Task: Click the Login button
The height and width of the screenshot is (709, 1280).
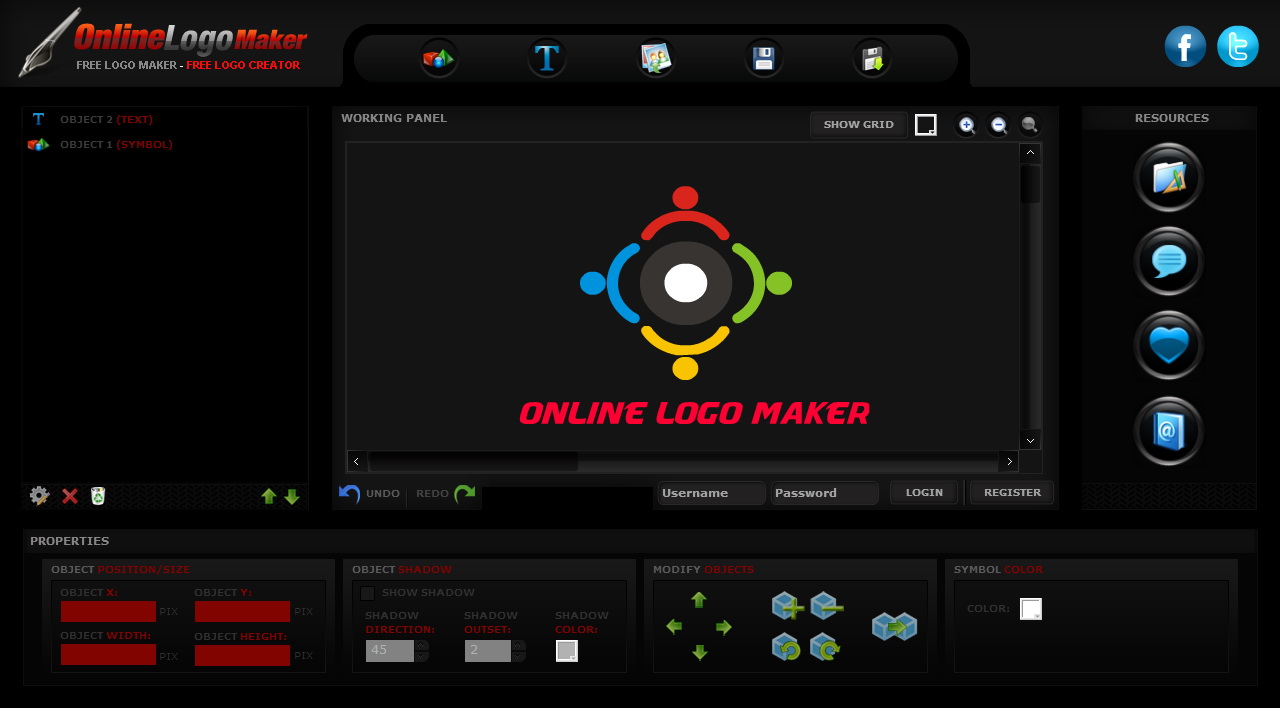Action: pyautogui.click(x=924, y=493)
